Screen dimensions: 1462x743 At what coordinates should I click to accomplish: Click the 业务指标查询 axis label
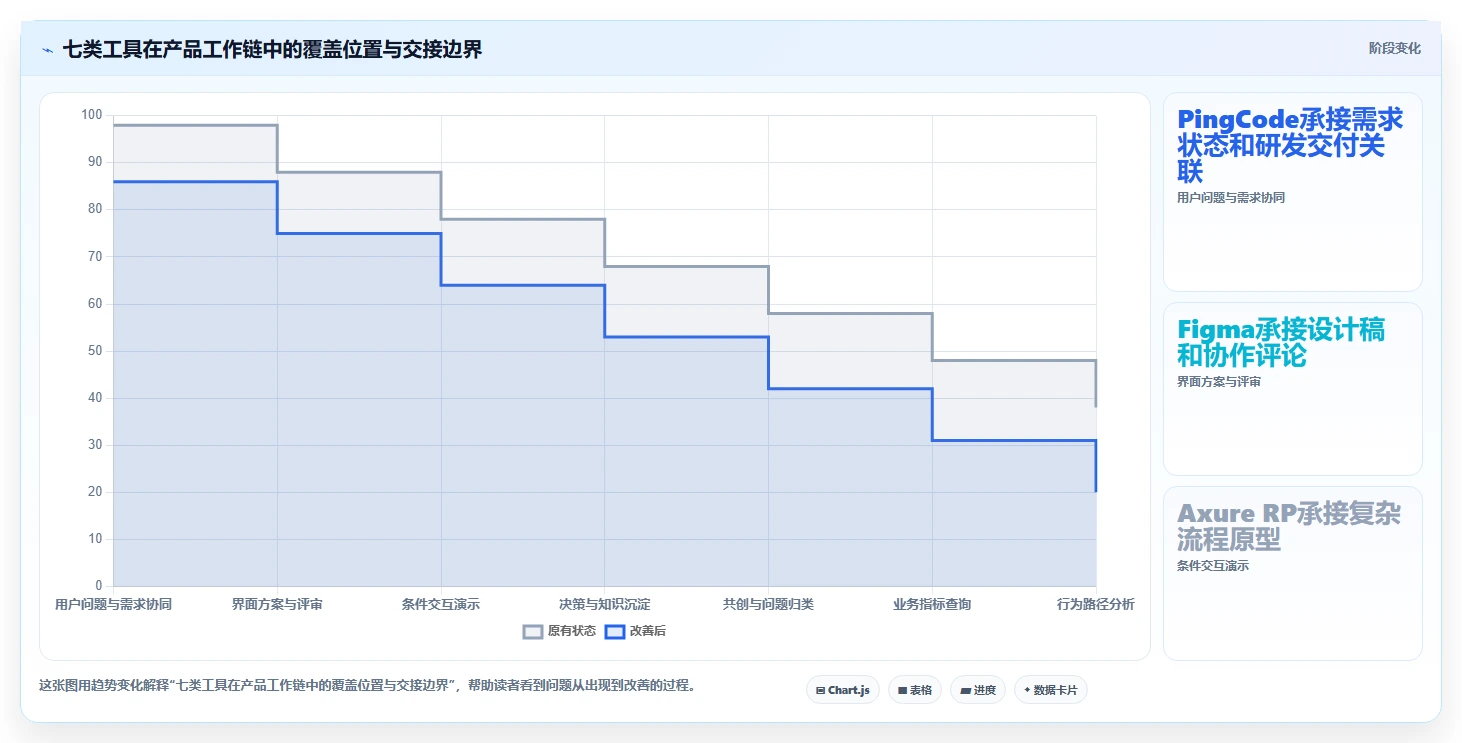coord(932,604)
